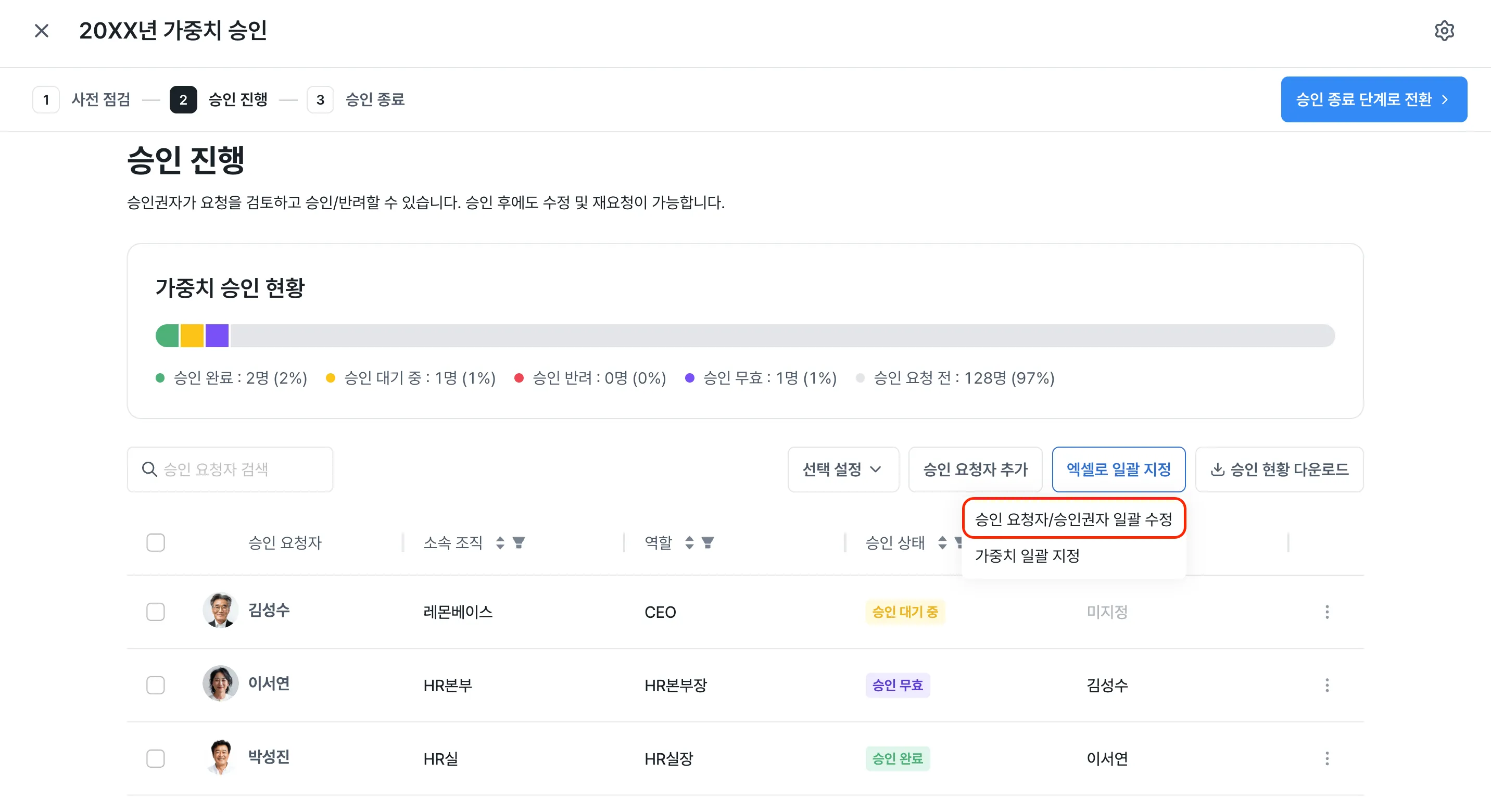Click the search magnifier icon in 승인 요청자 검색

149,470
